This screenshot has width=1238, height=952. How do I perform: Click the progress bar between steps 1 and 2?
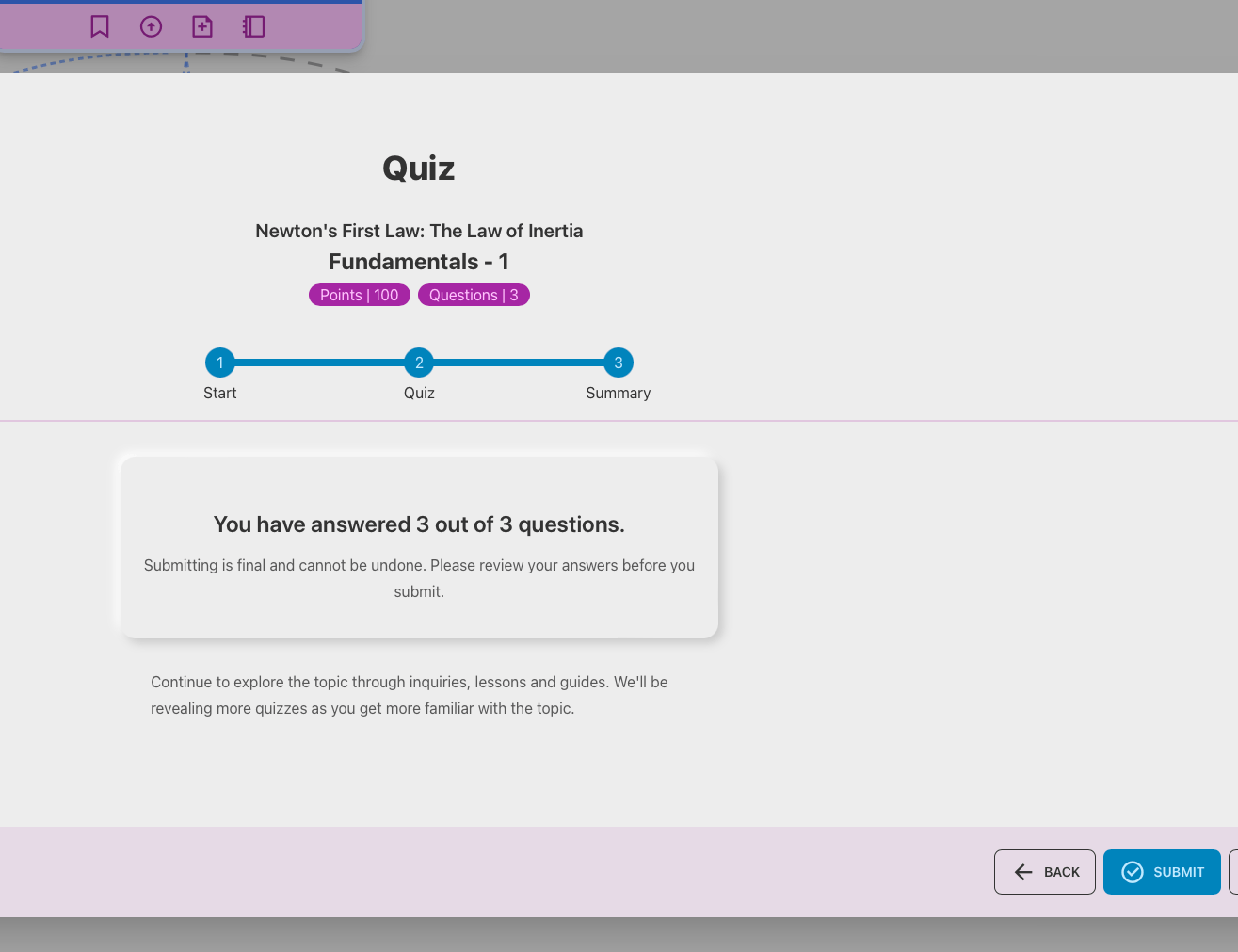(320, 363)
